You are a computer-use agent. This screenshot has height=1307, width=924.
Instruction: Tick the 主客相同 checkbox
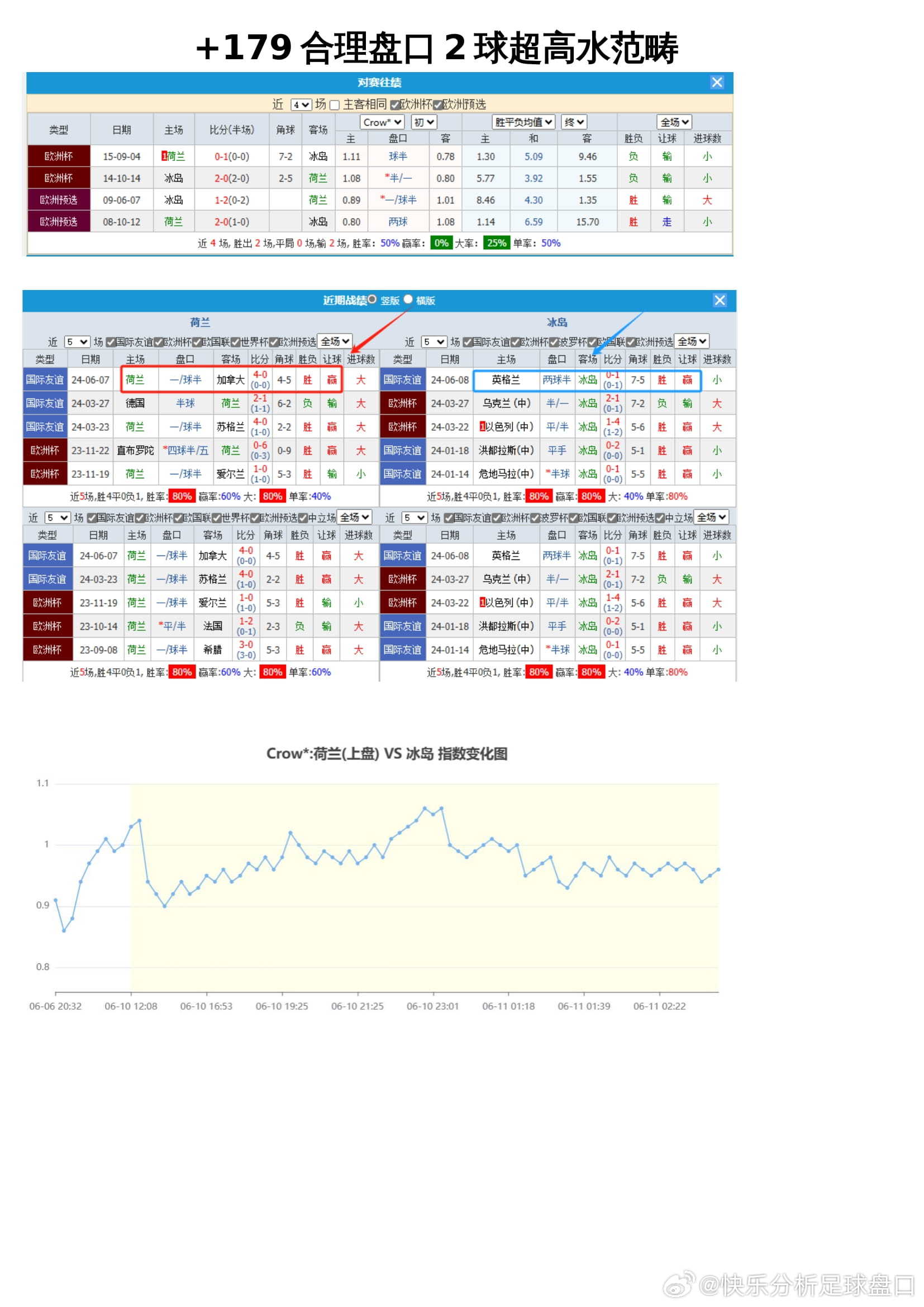[335, 104]
